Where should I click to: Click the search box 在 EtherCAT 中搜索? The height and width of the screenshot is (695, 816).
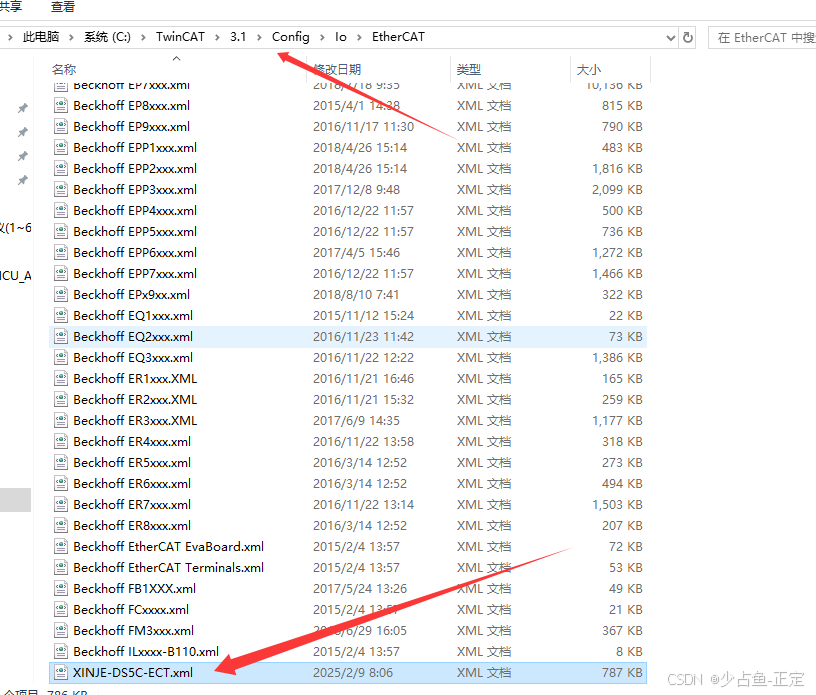(762, 37)
